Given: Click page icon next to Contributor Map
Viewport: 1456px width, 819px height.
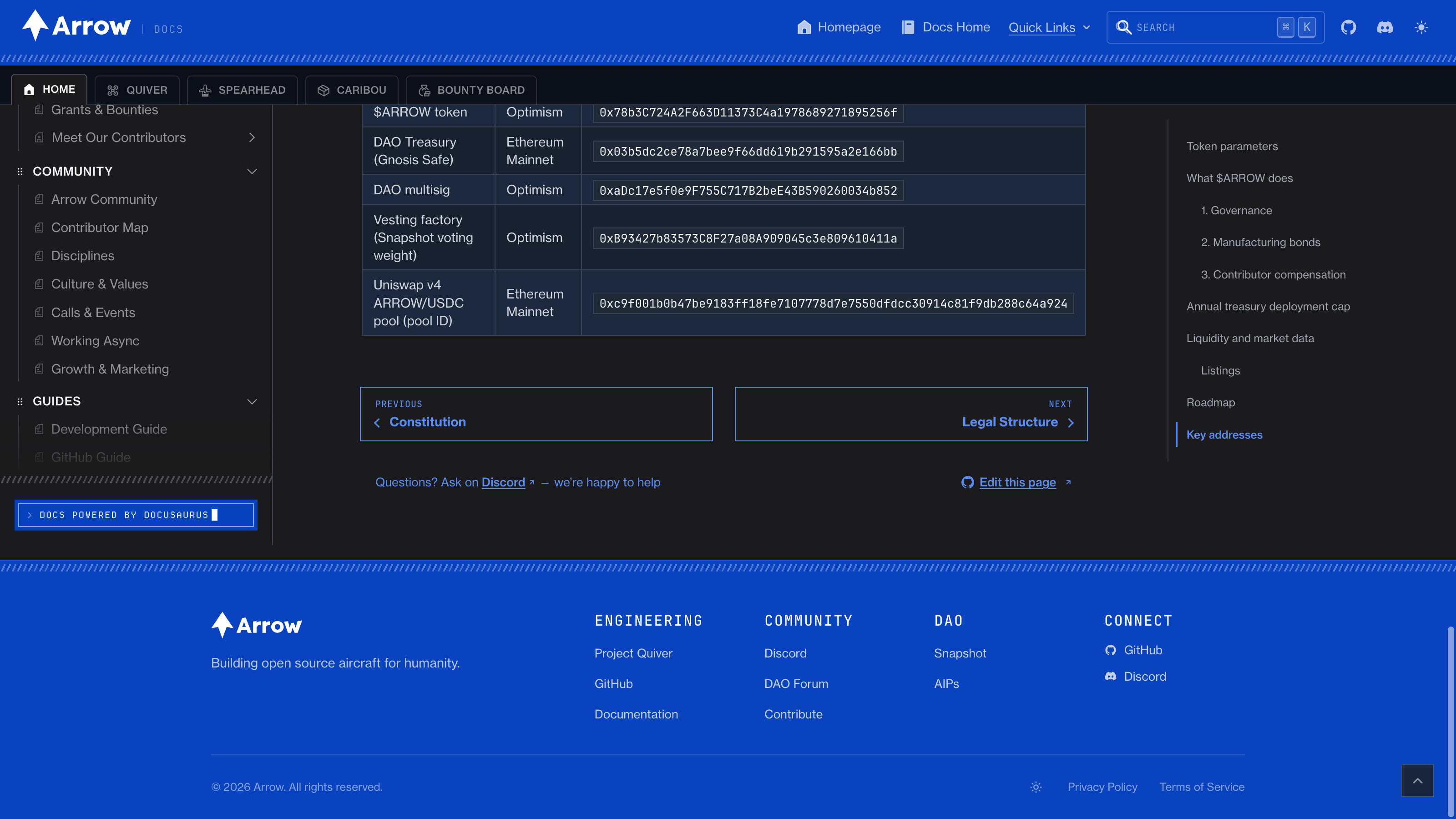Looking at the screenshot, I should (39, 227).
